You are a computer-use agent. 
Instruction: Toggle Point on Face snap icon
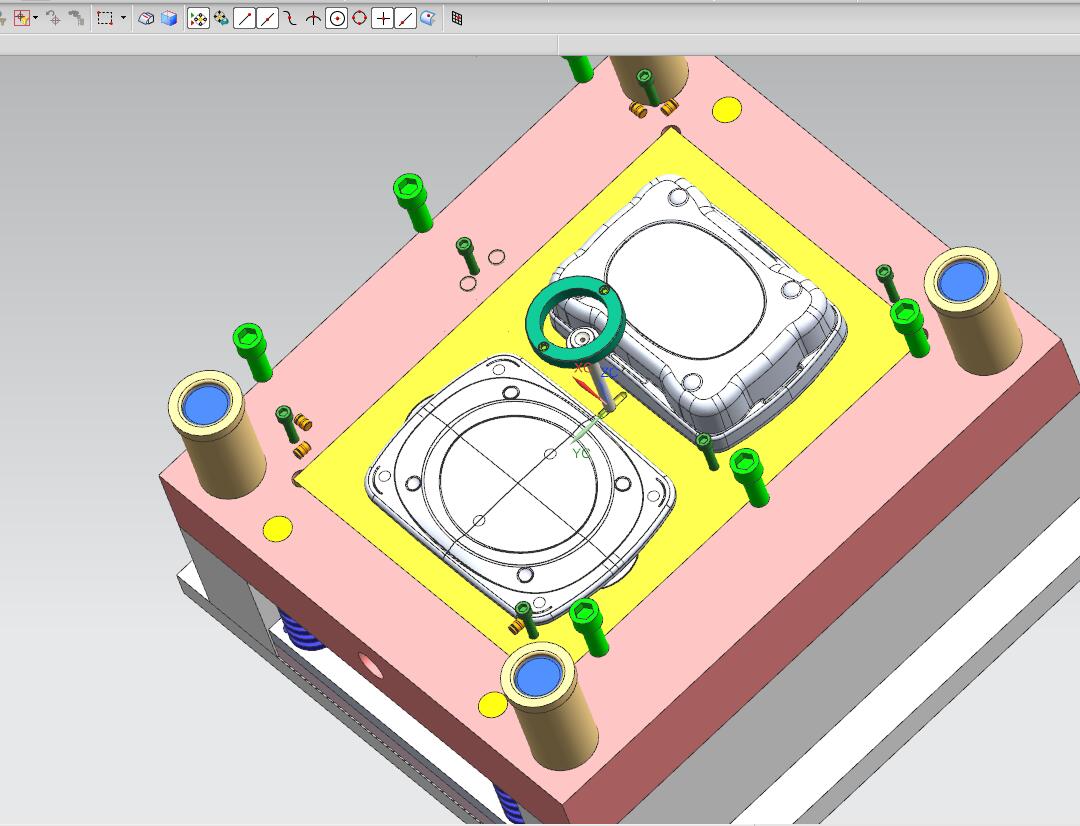tap(428, 19)
